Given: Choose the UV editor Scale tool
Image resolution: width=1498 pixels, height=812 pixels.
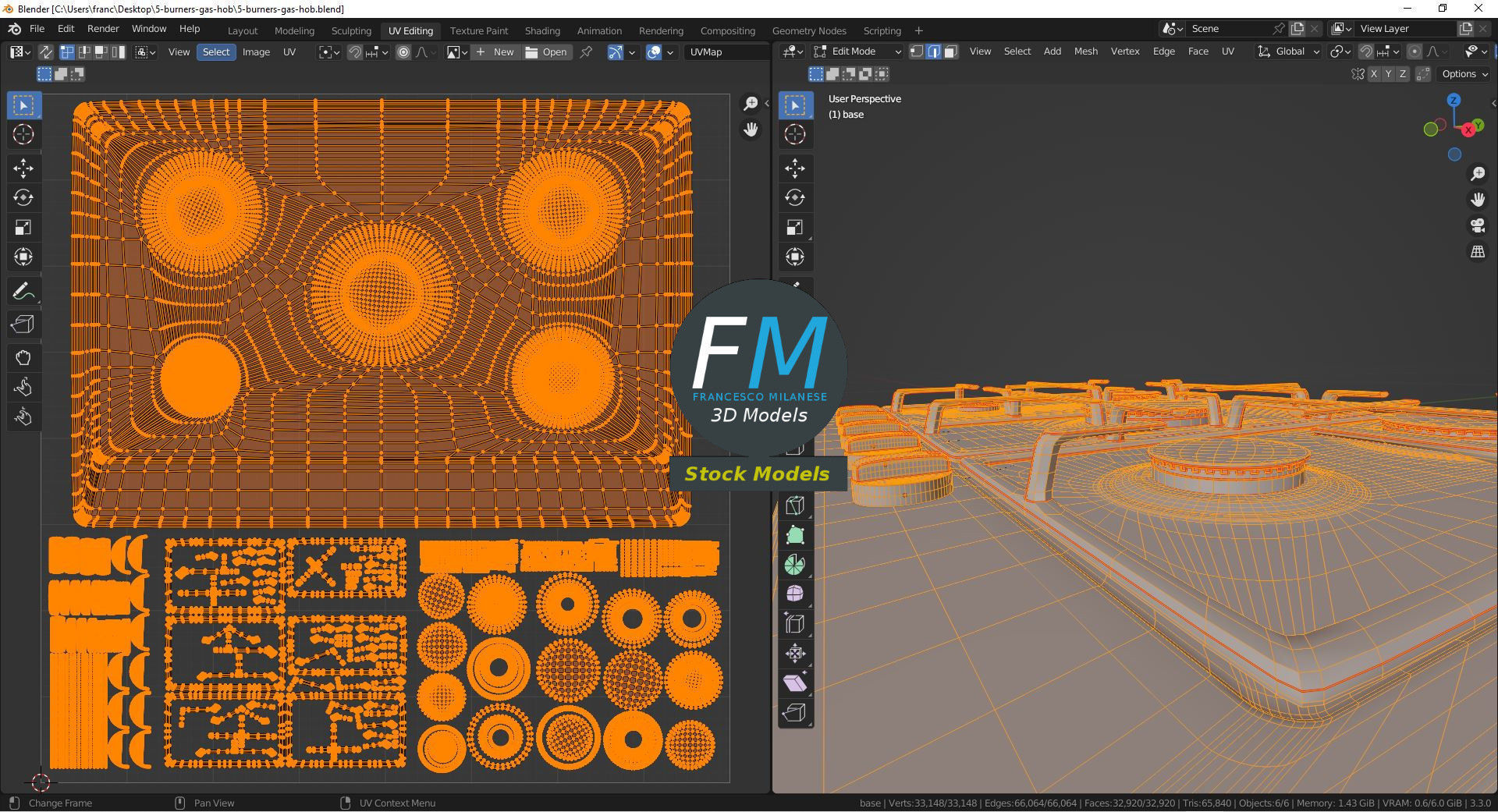Looking at the screenshot, I should pos(23,227).
